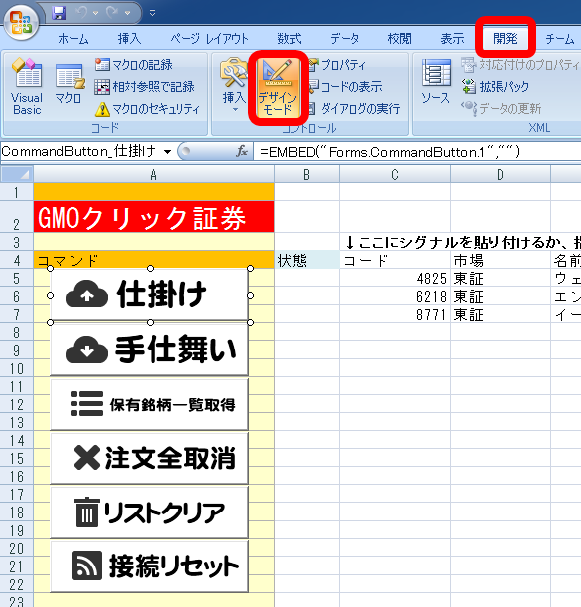
Task: Click コードの表示
Action: click(x=345, y=87)
